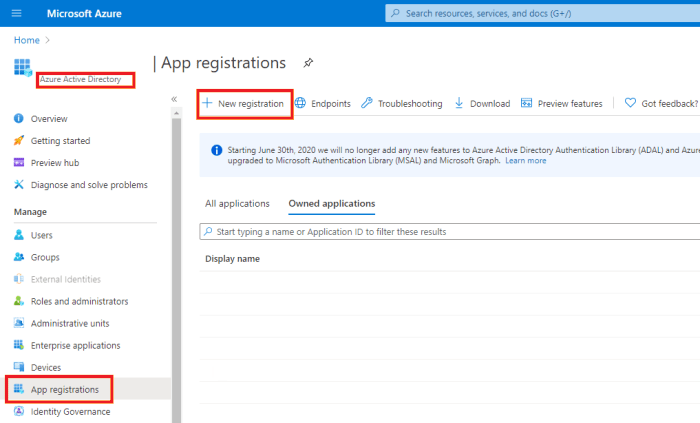Switch to All applications tab
The width and height of the screenshot is (700, 423).
pyautogui.click(x=237, y=203)
